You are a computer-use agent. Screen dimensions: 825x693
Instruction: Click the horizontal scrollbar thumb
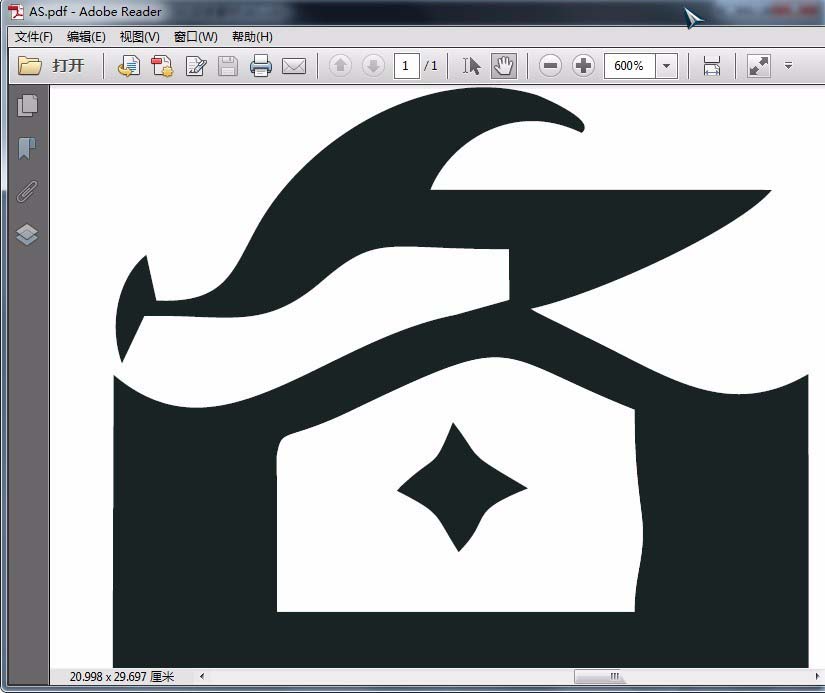pos(600,676)
